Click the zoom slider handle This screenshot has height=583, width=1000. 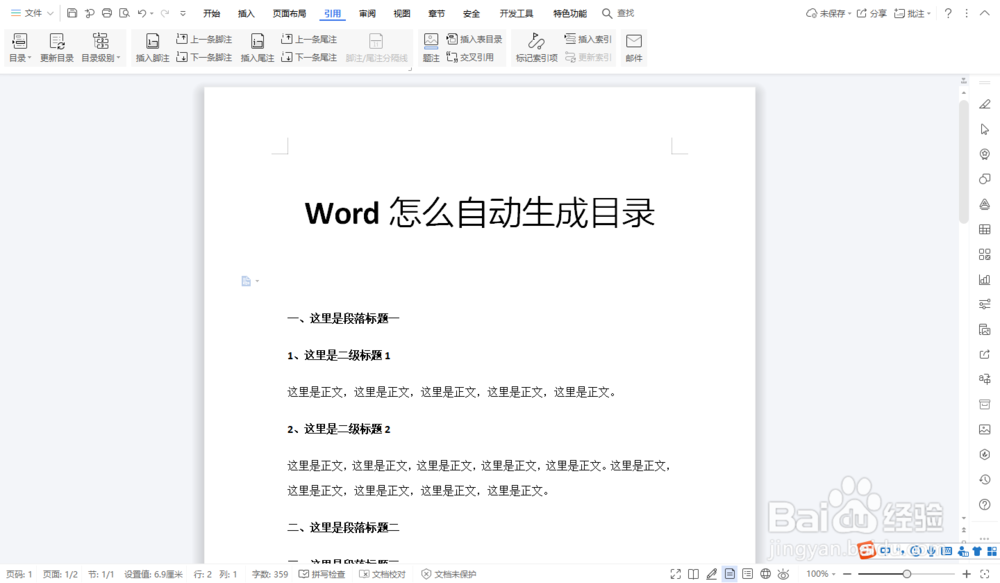pos(906,574)
